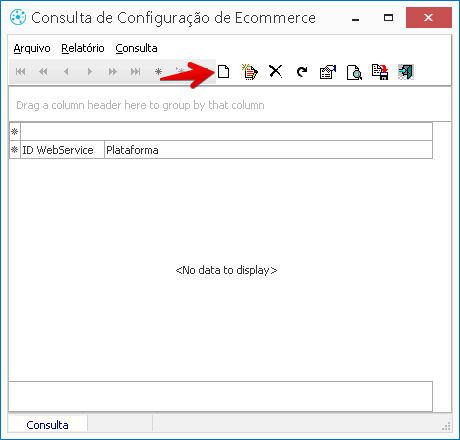Jump back a page with the double-left arrow
Screen dimensions: 460x440
pyautogui.click(x=43, y=71)
